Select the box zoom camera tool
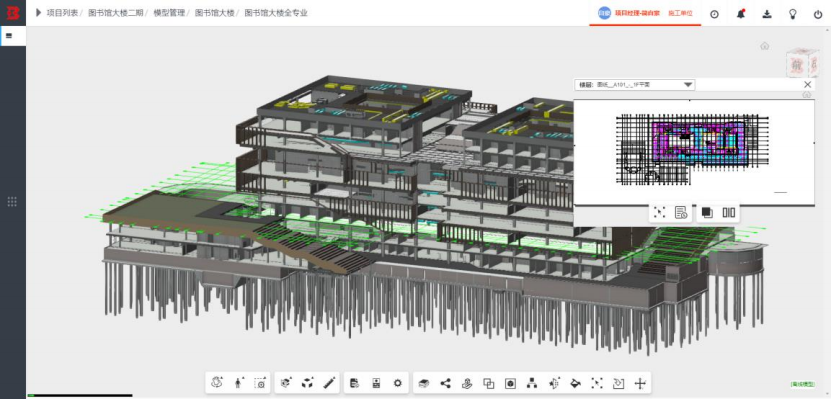833x399 pixels. point(260,383)
